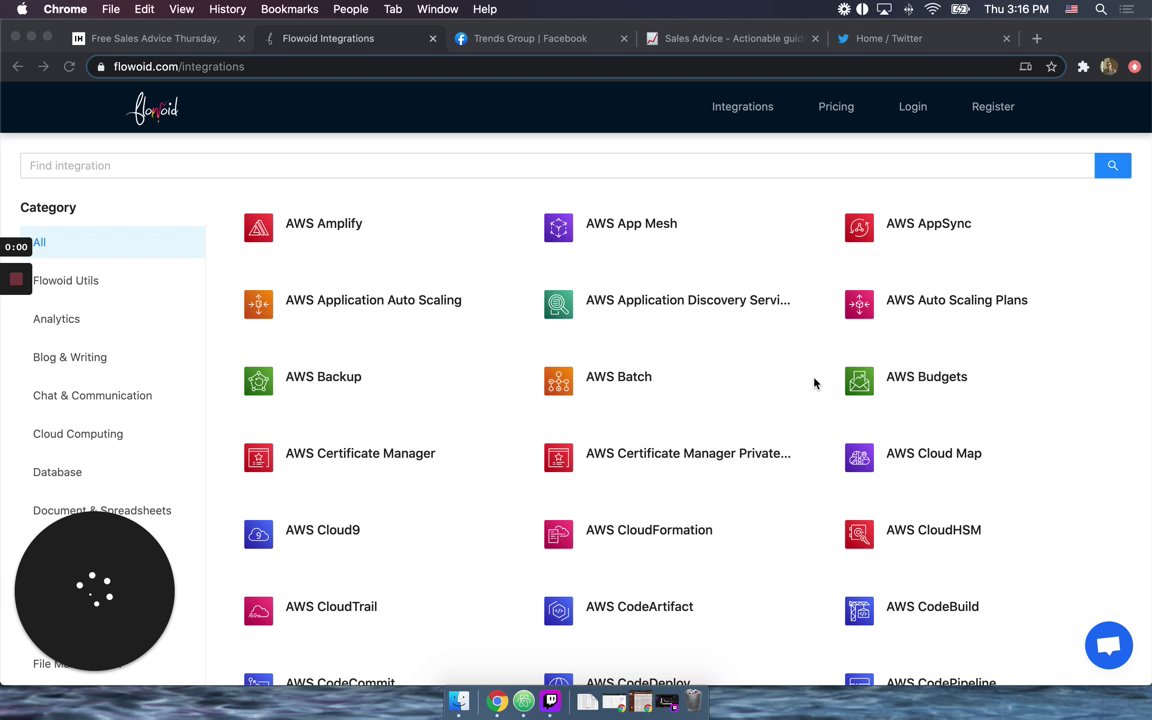The height and width of the screenshot is (720, 1152).
Task: Switch to Sales Advice Actionable tab
Action: [732, 38]
